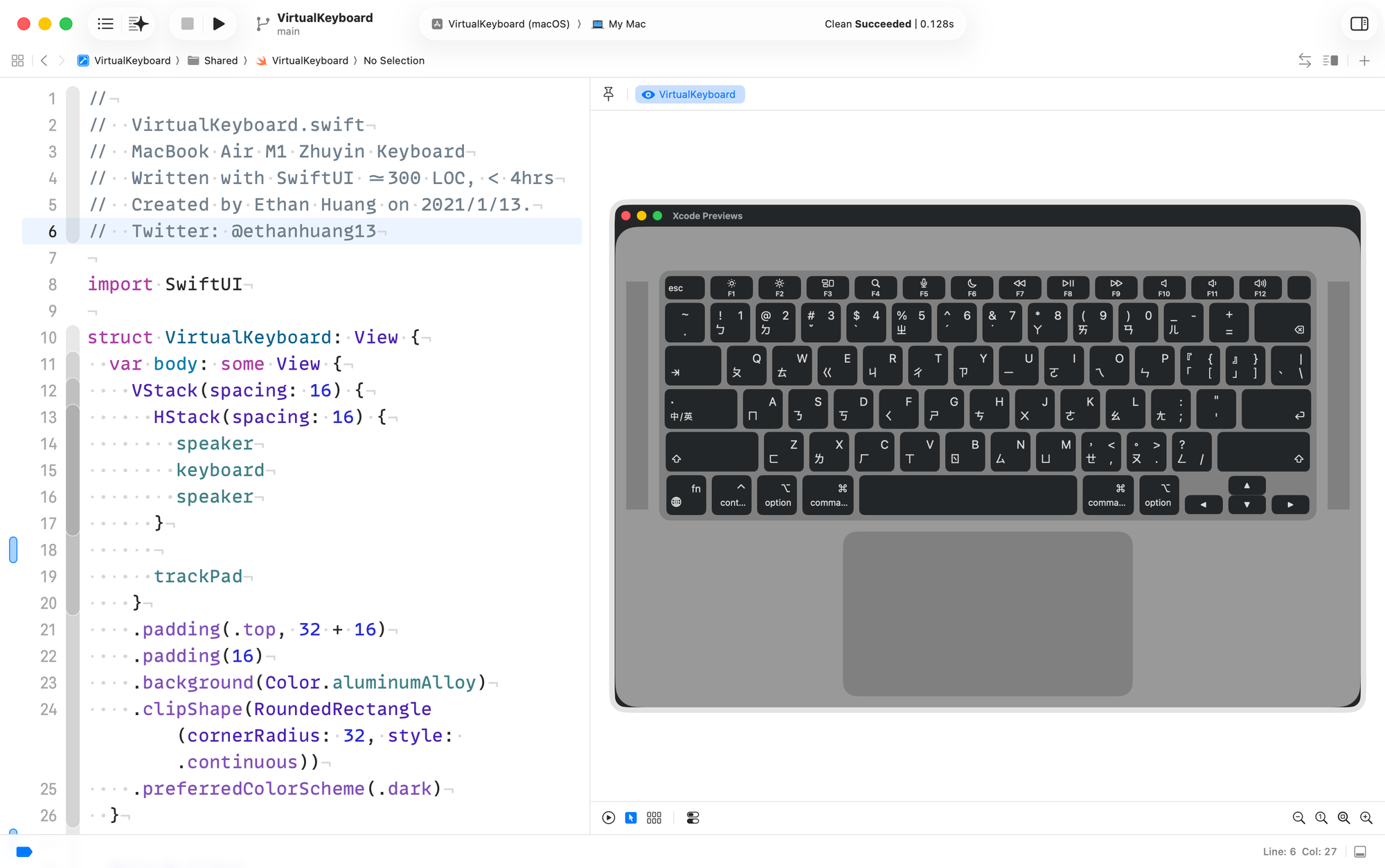Toggle the navigator list view
This screenshot has width=1385, height=868.
[105, 24]
